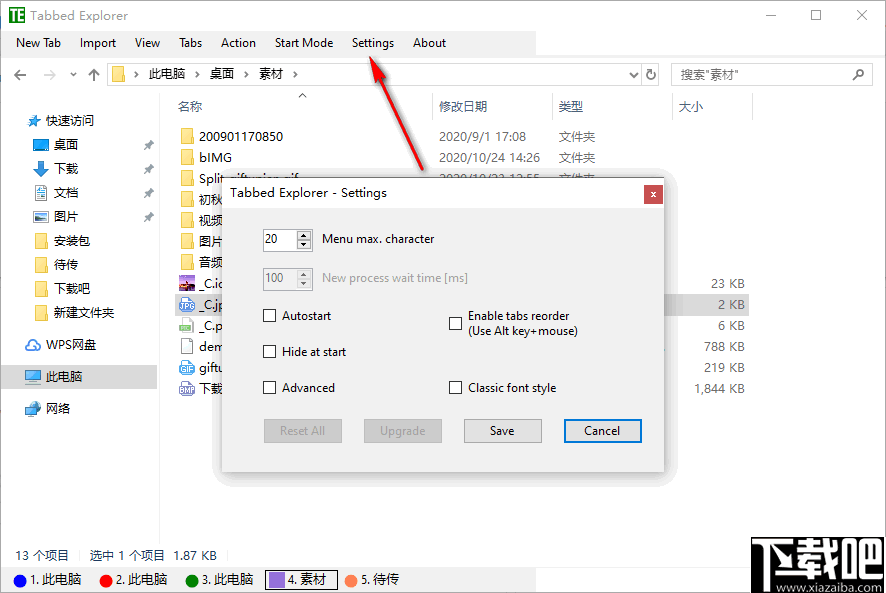Save the settings
The height and width of the screenshot is (593, 886).
[x=502, y=430]
